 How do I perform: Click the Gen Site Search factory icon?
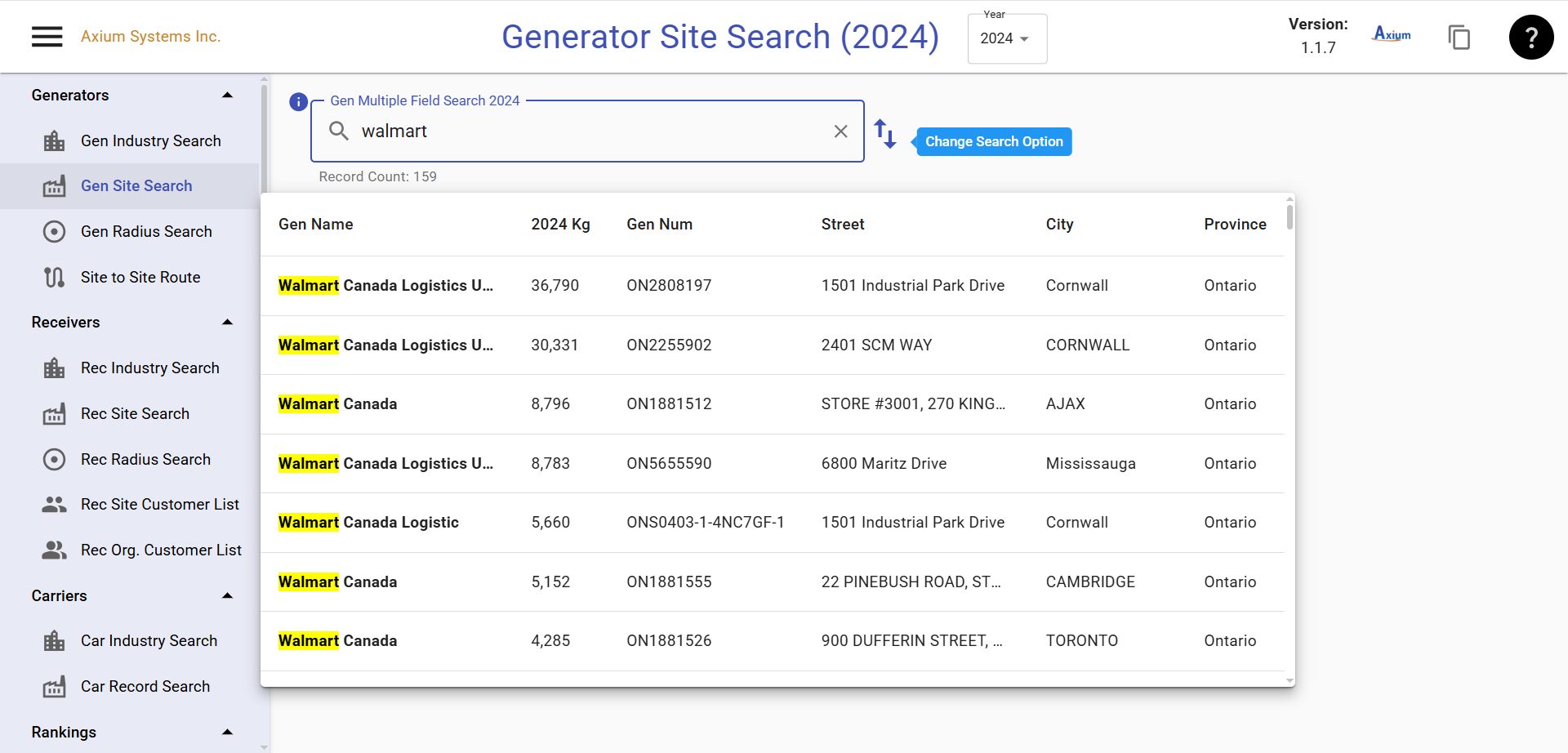point(54,186)
